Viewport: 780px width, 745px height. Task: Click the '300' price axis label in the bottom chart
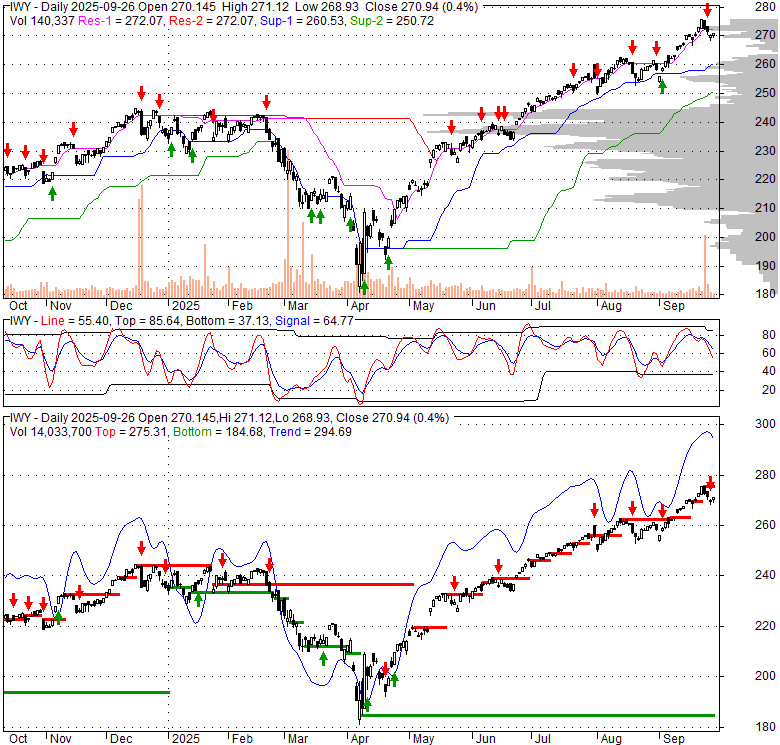point(765,424)
